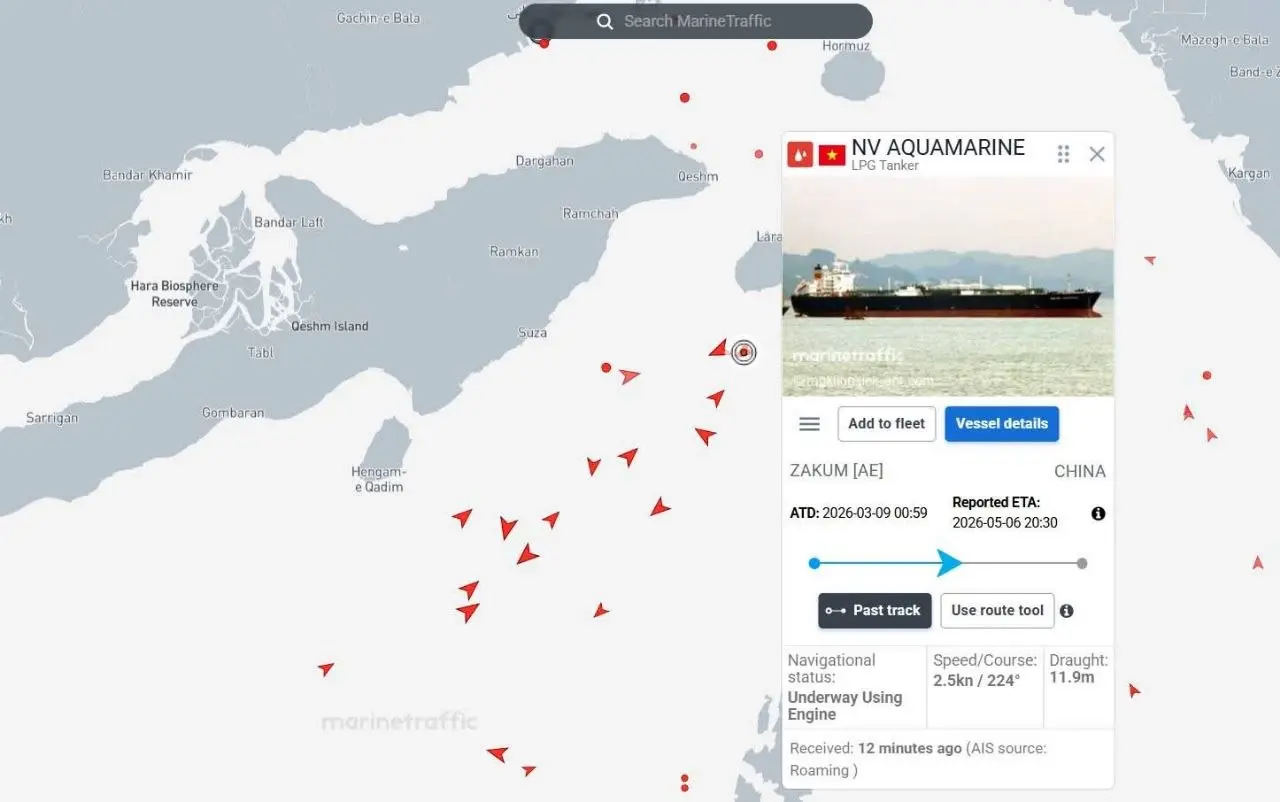Select the ringed NV AQUAMARINE map marker

click(x=743, y=352)
